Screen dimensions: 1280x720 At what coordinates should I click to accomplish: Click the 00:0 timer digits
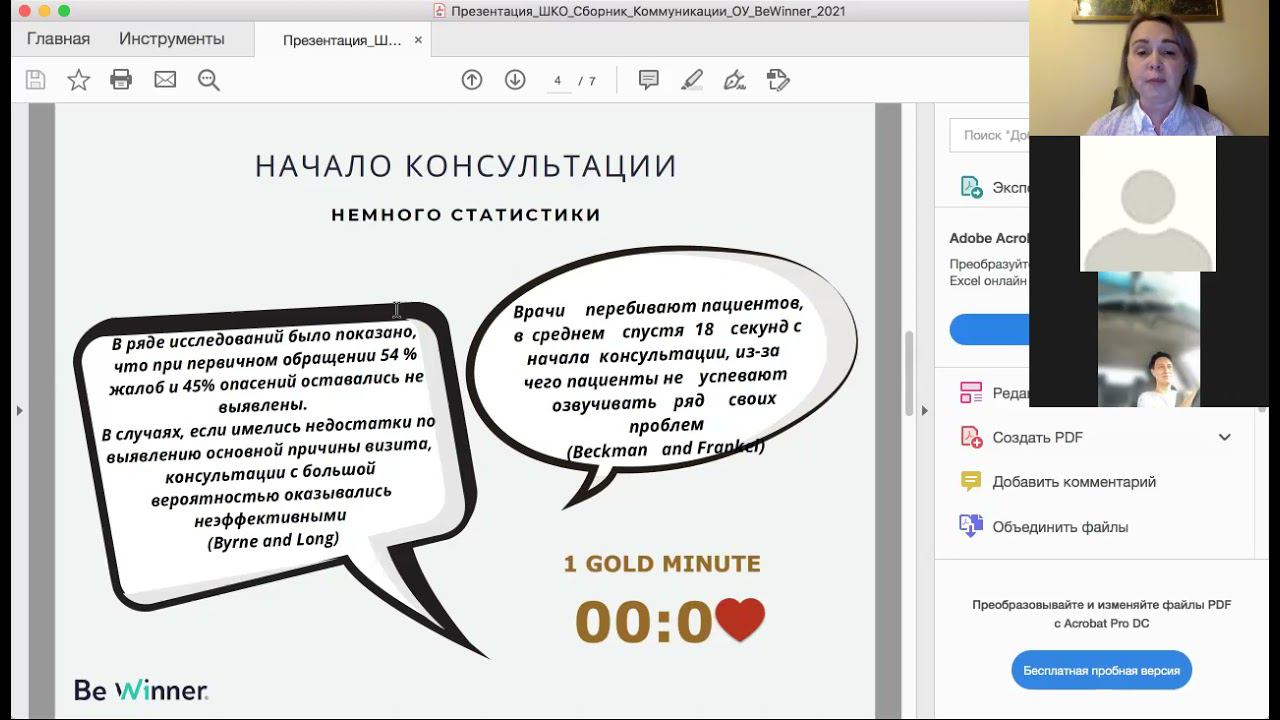tap(643, 622)
